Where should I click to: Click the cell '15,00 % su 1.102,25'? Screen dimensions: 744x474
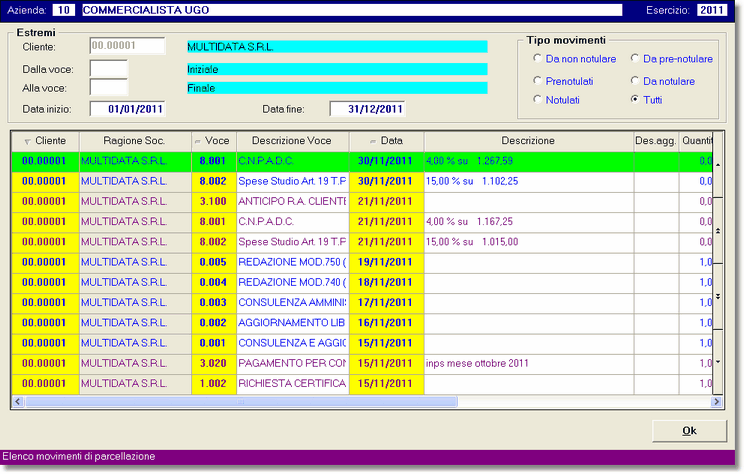click(x=529, y=182)
